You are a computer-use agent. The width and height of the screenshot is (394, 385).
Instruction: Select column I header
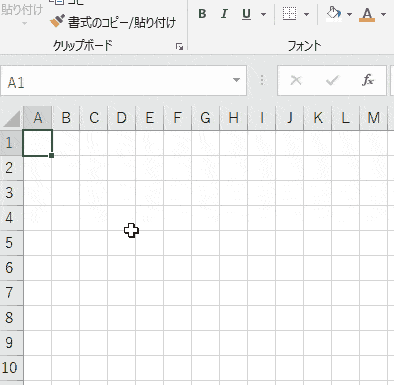(x=262, y=118)
